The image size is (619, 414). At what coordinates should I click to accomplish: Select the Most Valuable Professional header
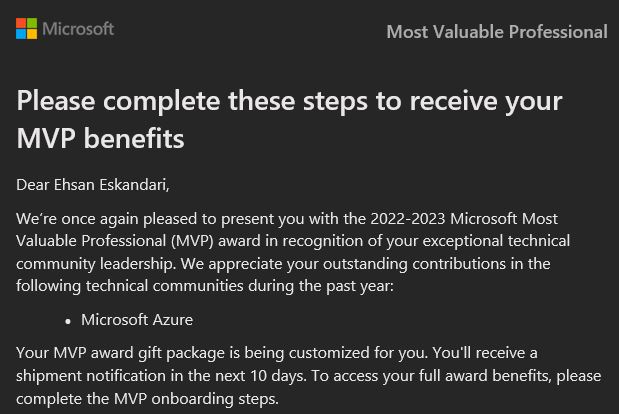(497, 32)
